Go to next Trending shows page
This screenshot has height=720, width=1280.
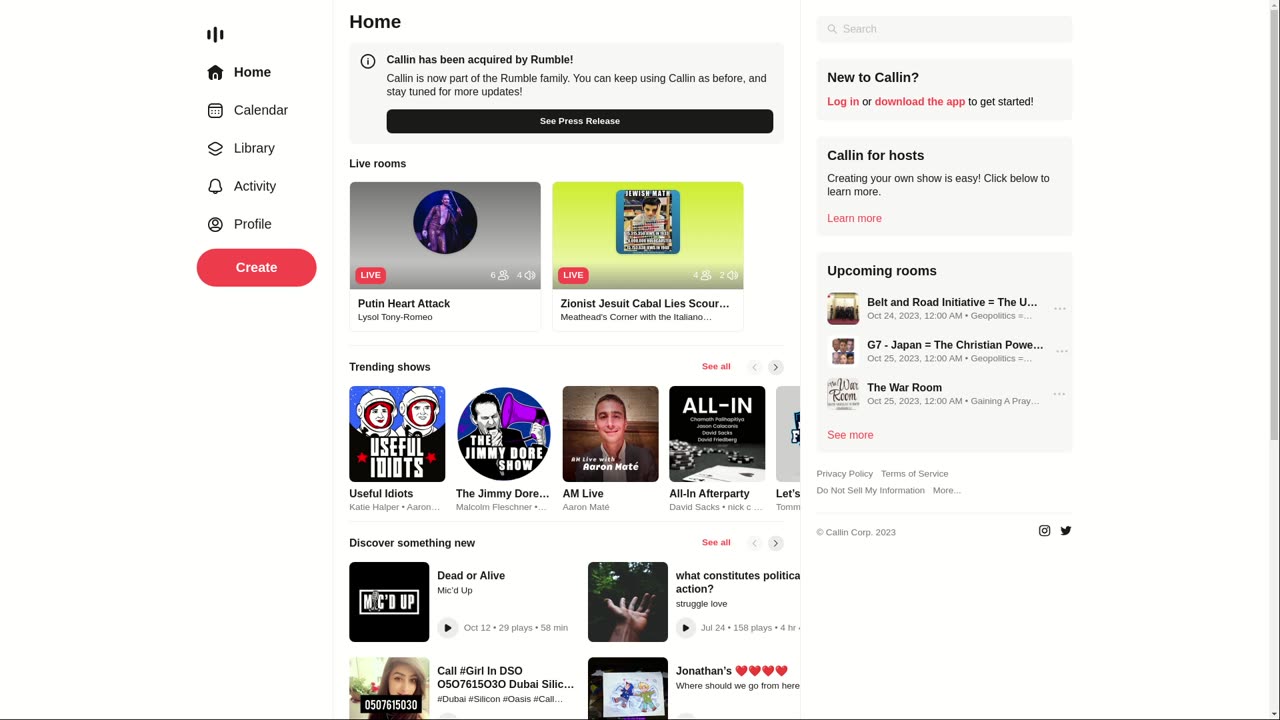pos(776,367)
